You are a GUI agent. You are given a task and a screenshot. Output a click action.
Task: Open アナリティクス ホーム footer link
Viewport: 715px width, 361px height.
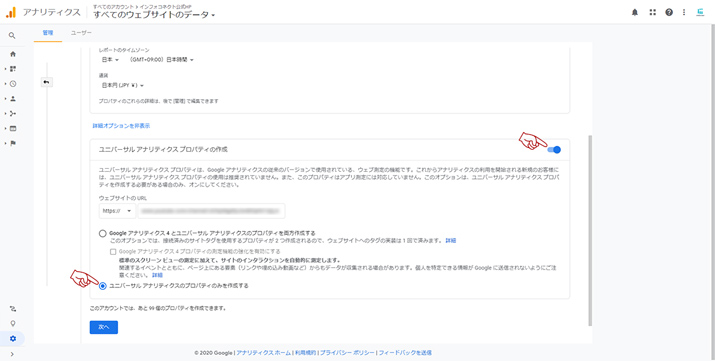pyautogui.click(x=264, y=353)
